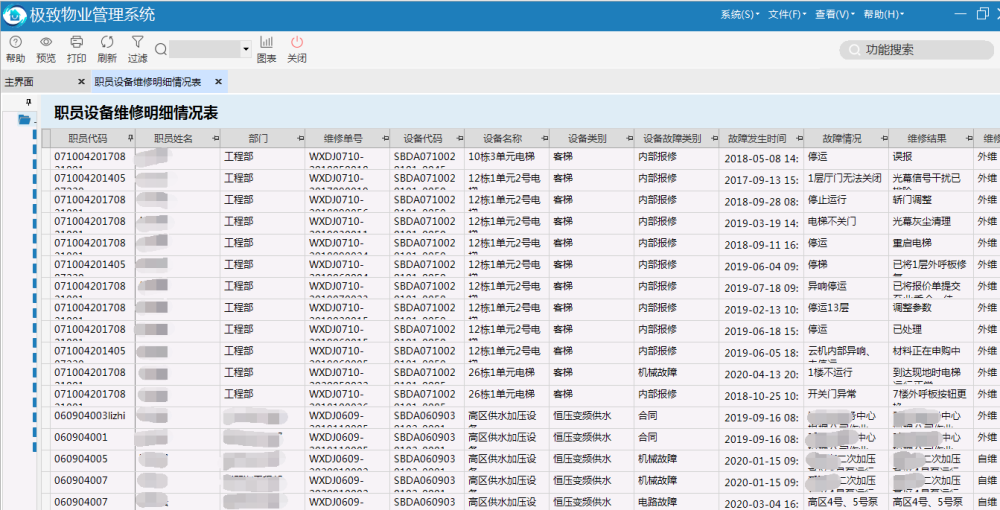Click the 极致物业管理系统 house logo
1000x510 pixels.
pos(14,15)
